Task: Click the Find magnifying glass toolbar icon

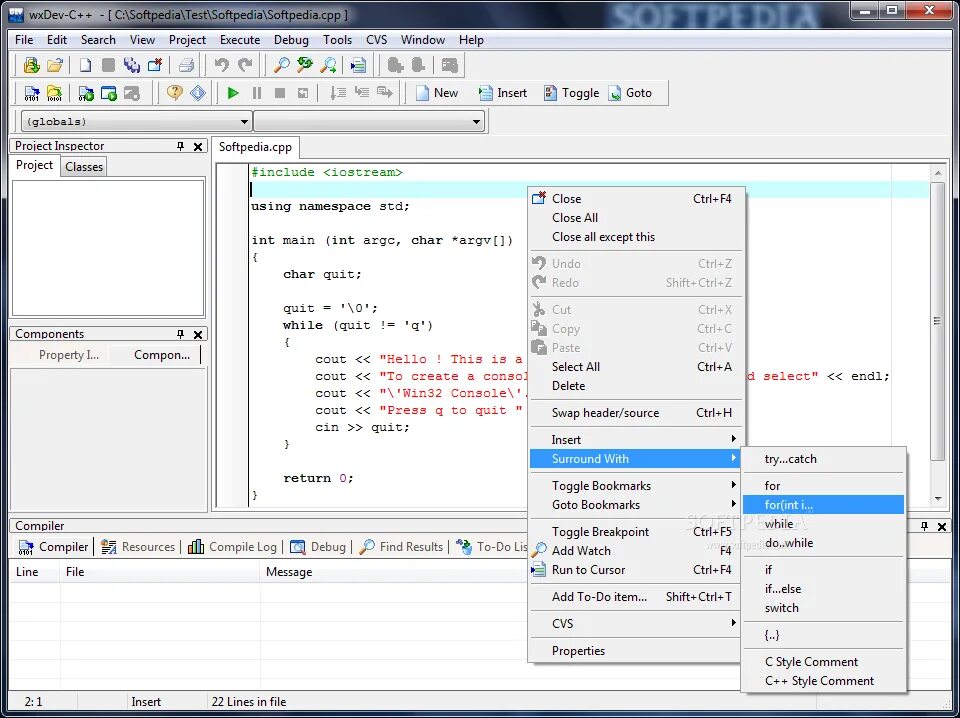Action: pyautogui.click(x=281, y=65)
